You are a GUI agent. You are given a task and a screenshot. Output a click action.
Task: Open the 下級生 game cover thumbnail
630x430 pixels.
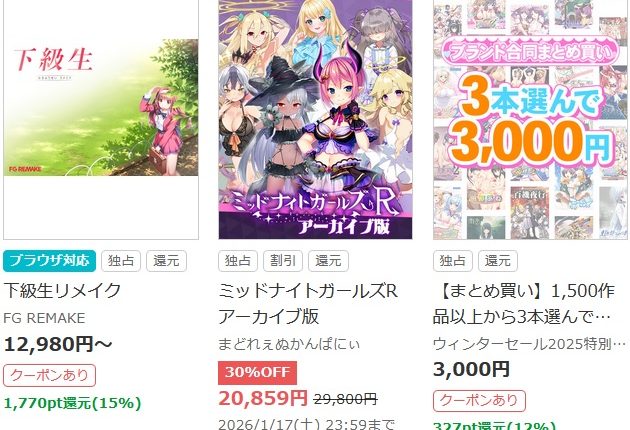coord(101,119)
